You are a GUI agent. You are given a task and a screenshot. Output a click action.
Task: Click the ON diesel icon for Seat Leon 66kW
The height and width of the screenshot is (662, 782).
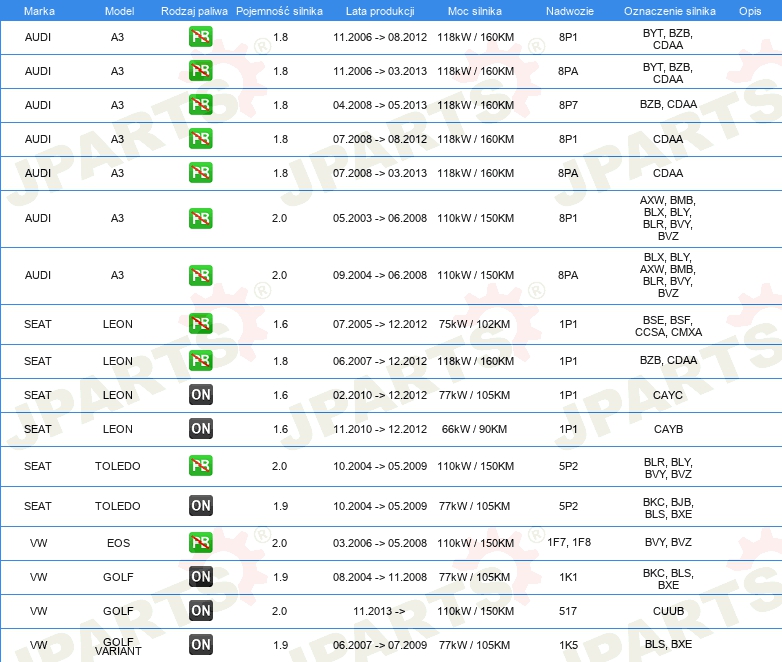coord(200,429)
